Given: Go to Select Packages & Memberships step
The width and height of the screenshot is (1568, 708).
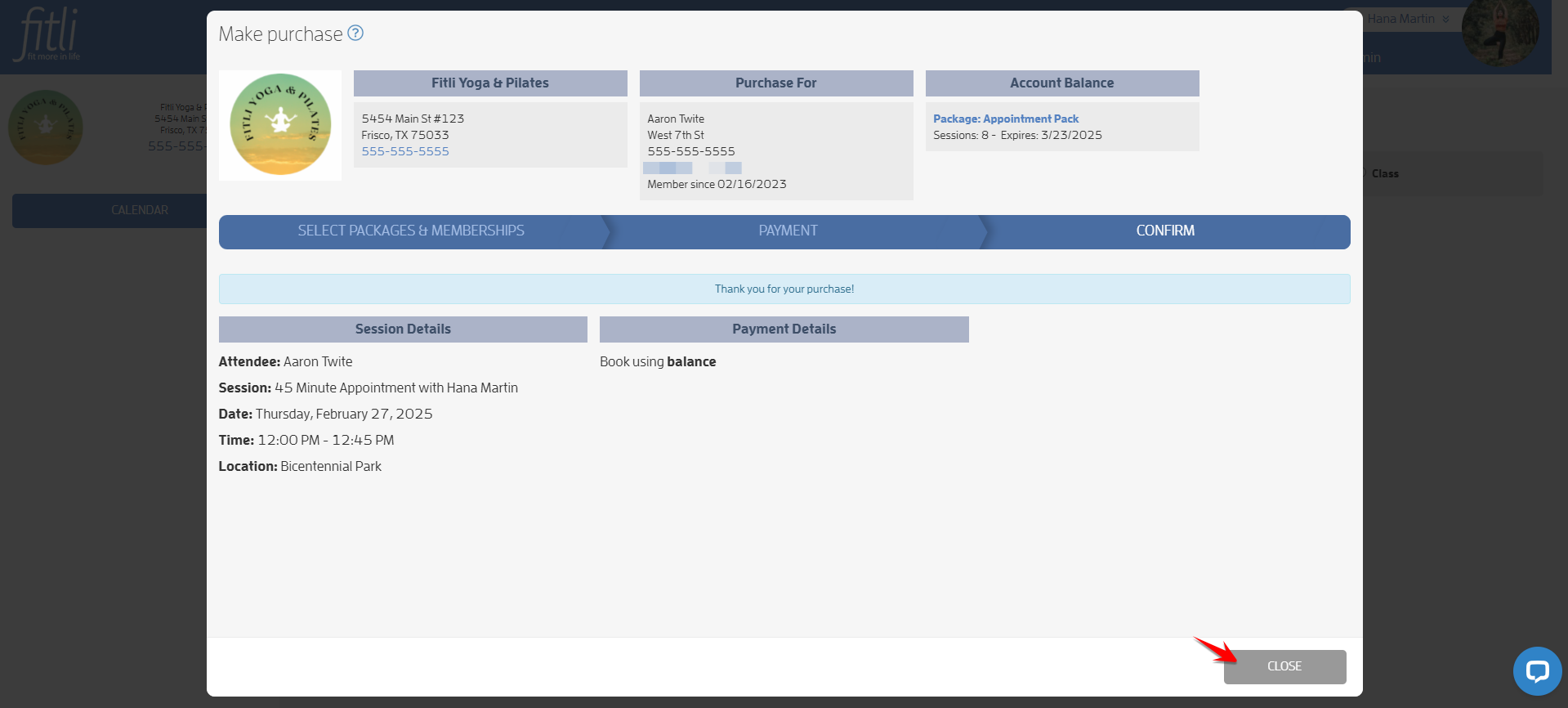Looking at the screenshot, I should [411, 231].
